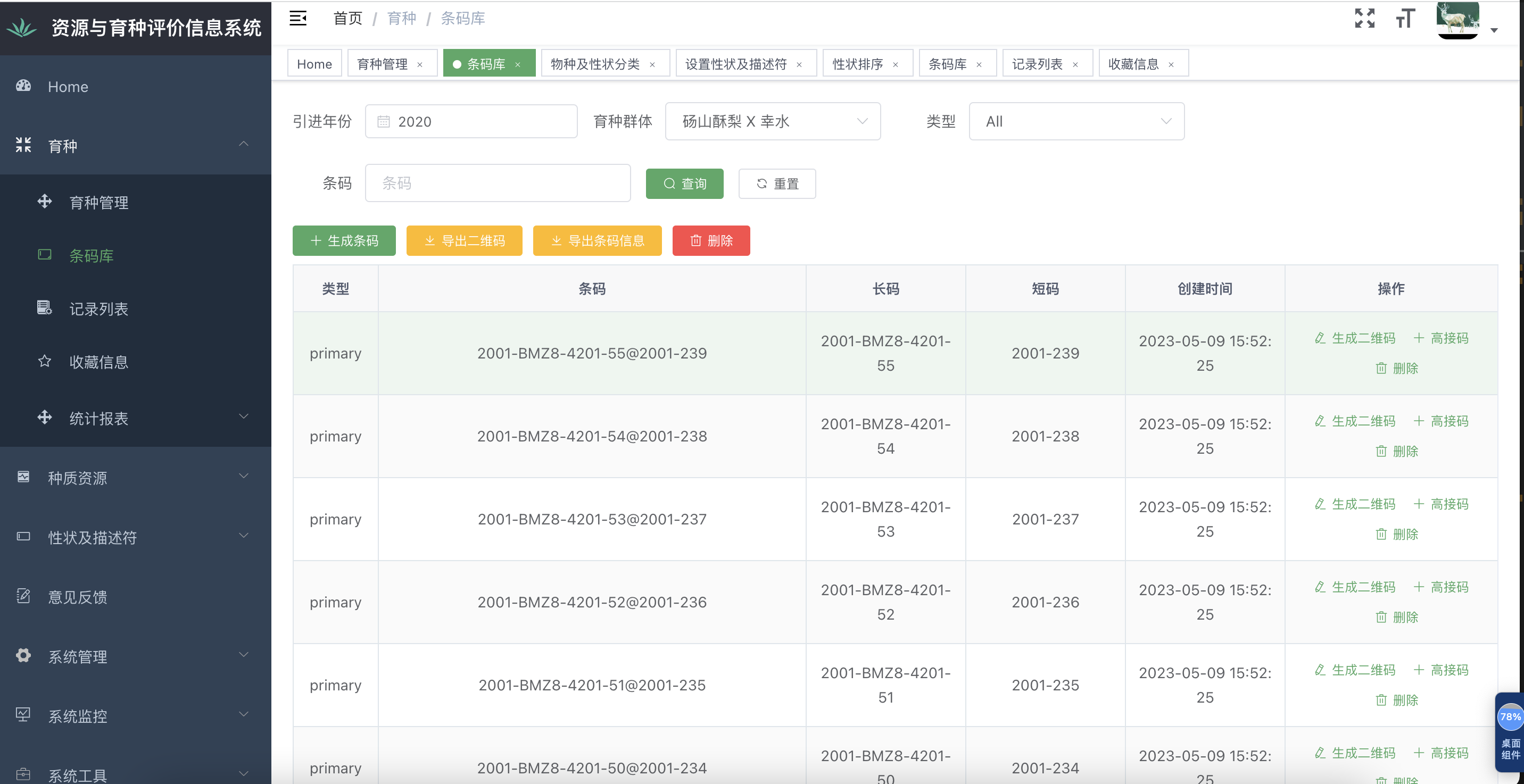Toggle the sidebar collapse hamburger icon
Image resolution: width=1524 pixels, height=784 pixels.
pos(297,18)
